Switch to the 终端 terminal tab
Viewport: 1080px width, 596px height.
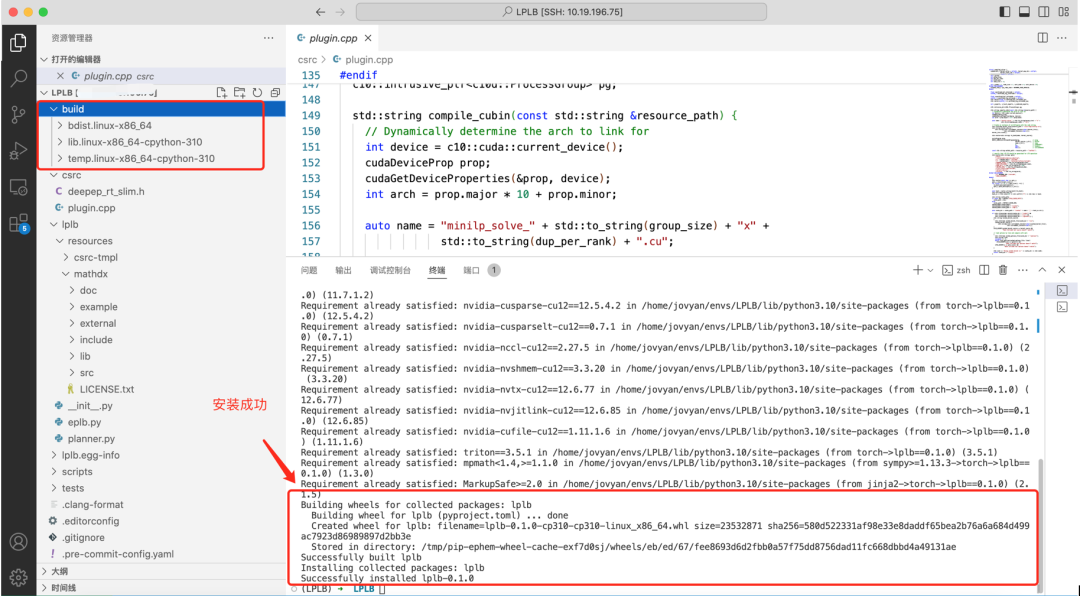[437, 270]
